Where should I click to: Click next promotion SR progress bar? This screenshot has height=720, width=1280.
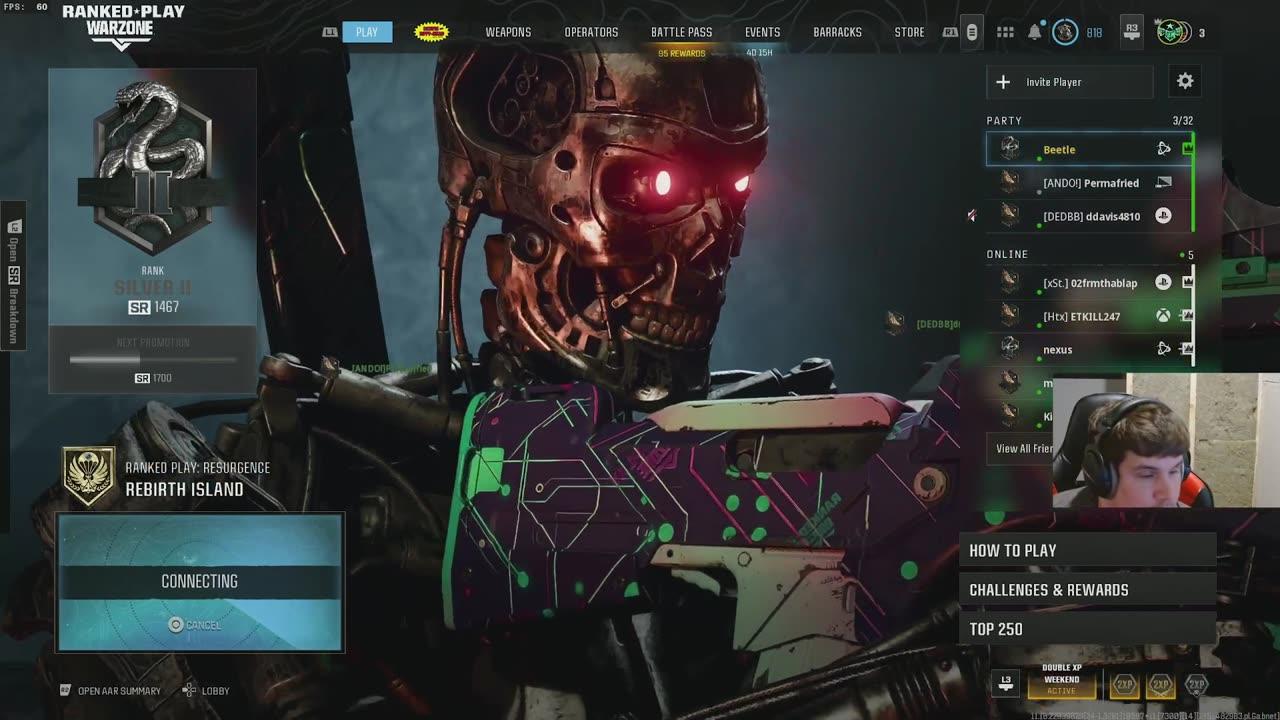[x=153, y=360]
